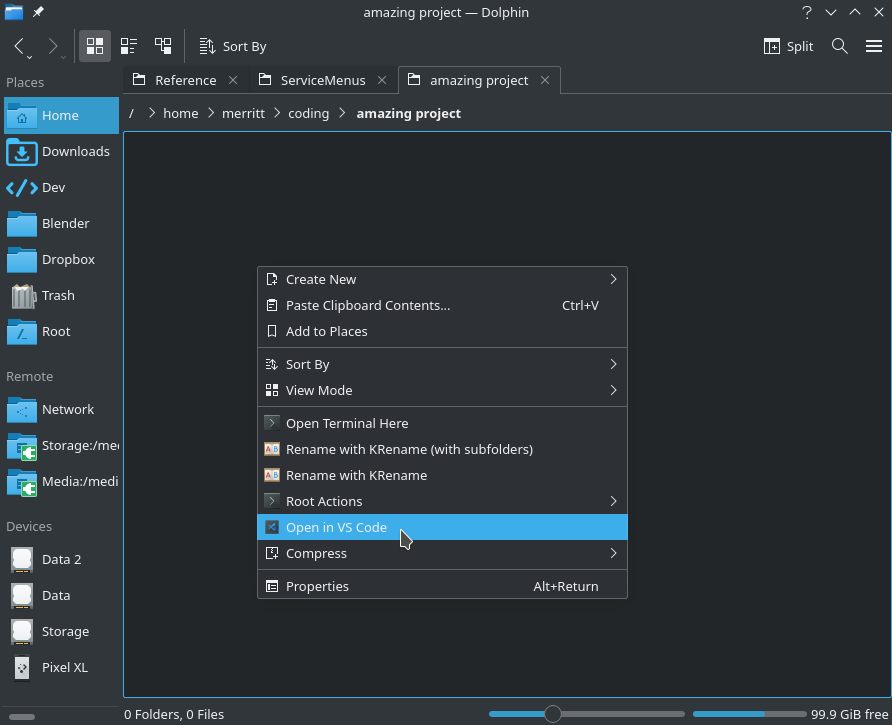The image size is (892, 725).
Task: Open Storage:/me remote share
Action: [61, 446]
